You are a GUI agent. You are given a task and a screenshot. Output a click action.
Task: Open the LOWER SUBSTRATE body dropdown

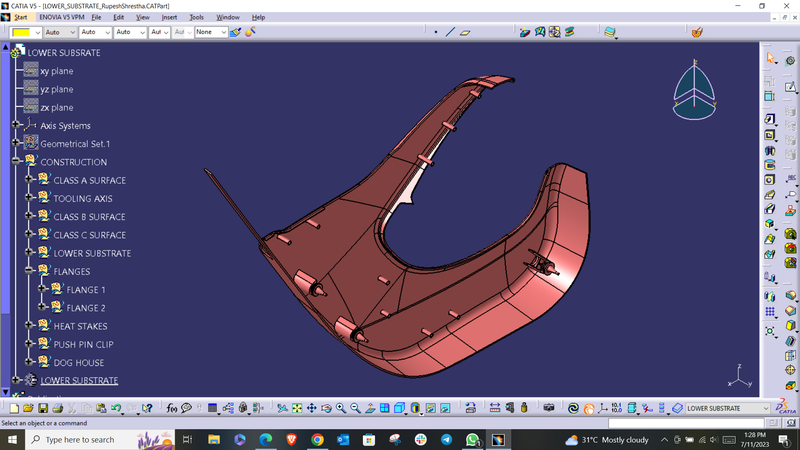click(x=727, y=408)
